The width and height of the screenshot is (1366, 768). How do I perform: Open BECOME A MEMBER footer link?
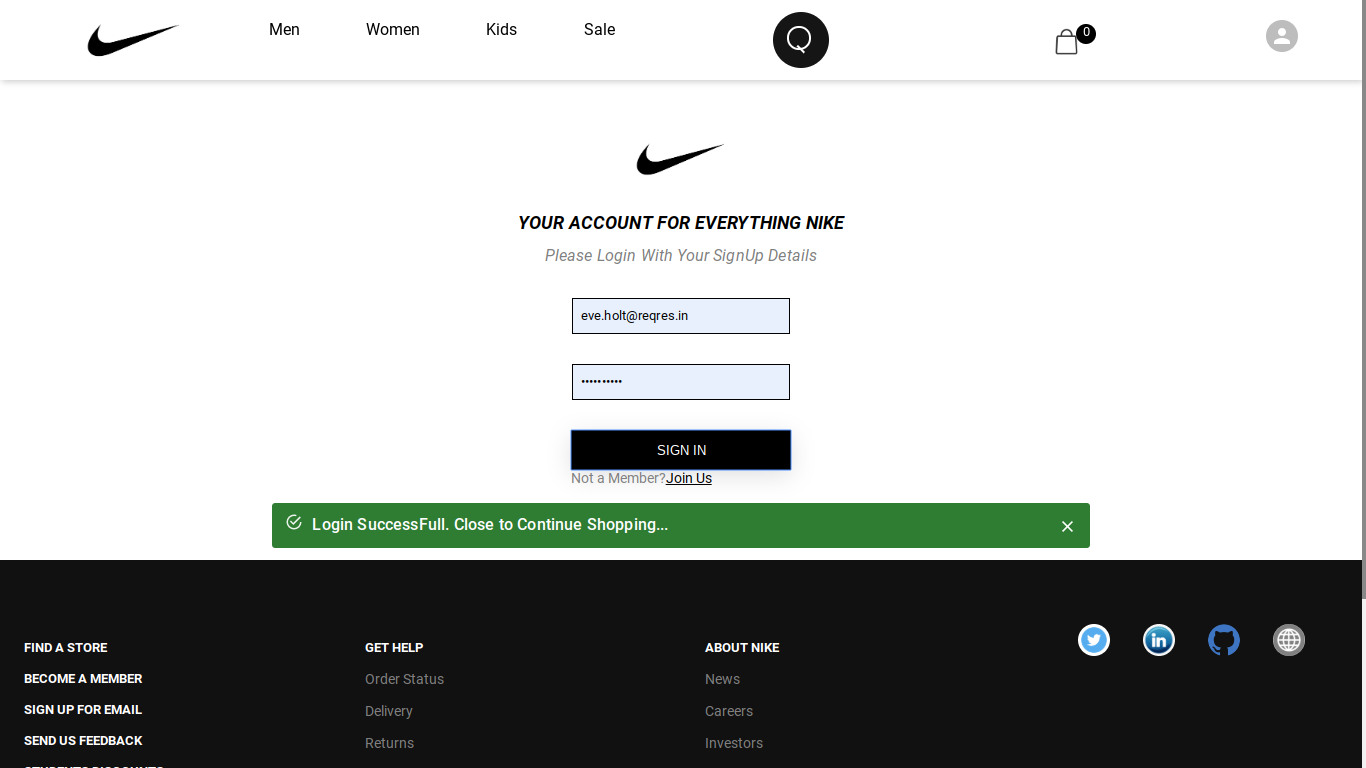83,679
